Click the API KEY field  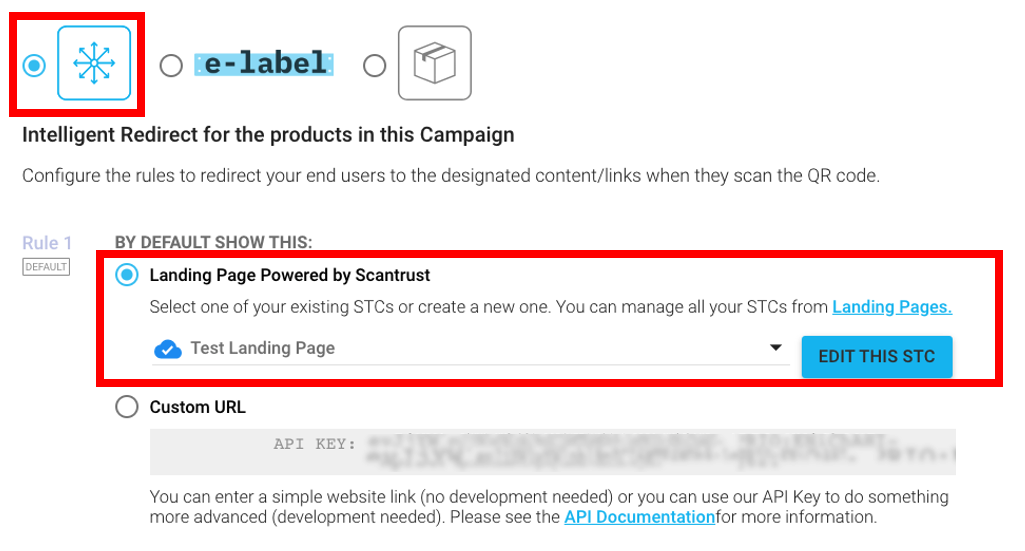[x=552, y=452]
